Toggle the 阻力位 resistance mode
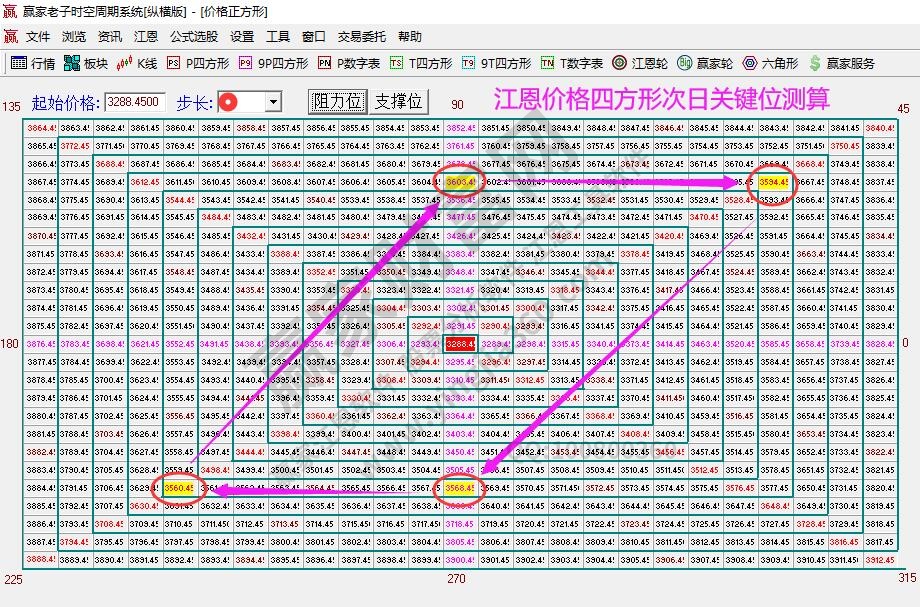 pos(338,101)
